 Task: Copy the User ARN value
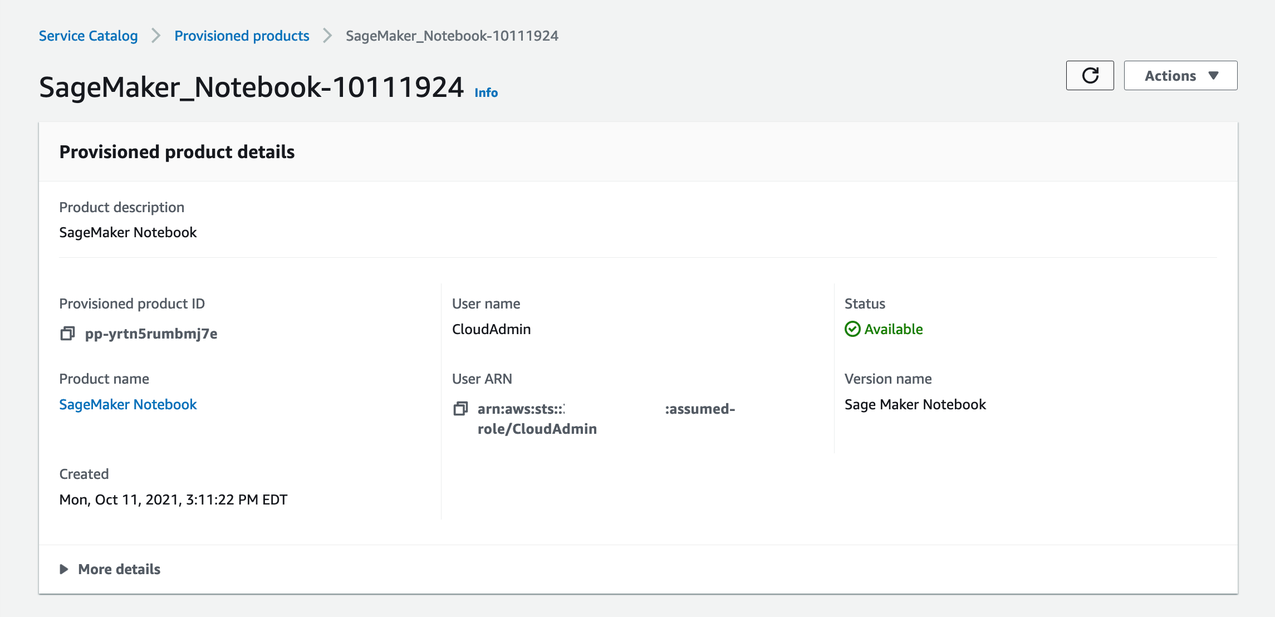click(x=460, y=409)
